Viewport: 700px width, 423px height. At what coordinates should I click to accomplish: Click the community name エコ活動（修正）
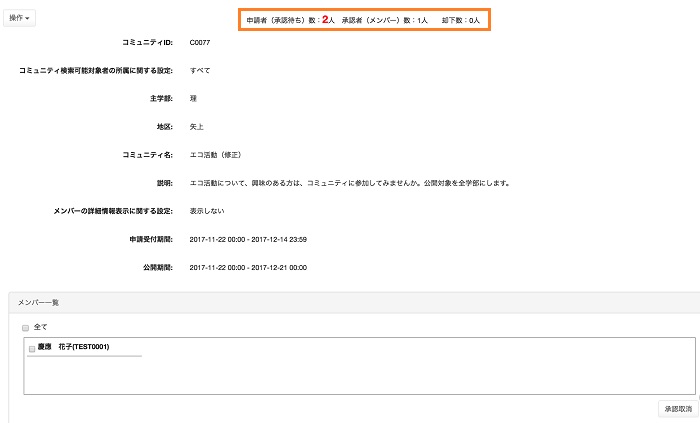(215, 155)
